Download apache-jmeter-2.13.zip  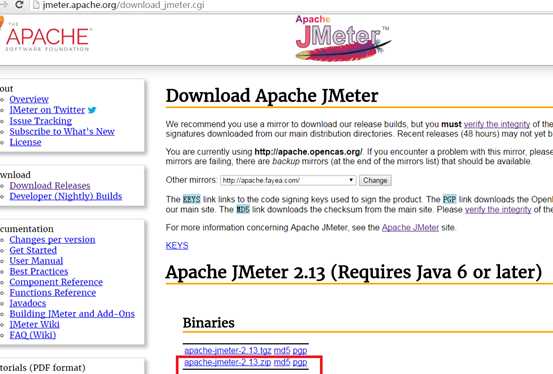[228, 362]
